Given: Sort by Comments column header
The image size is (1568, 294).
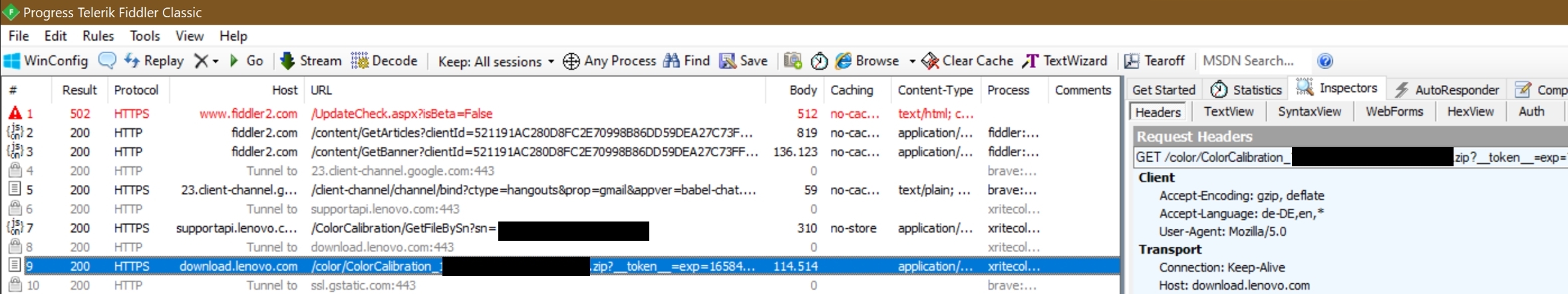Looking at the screenshot, I should coord(1083,90).
